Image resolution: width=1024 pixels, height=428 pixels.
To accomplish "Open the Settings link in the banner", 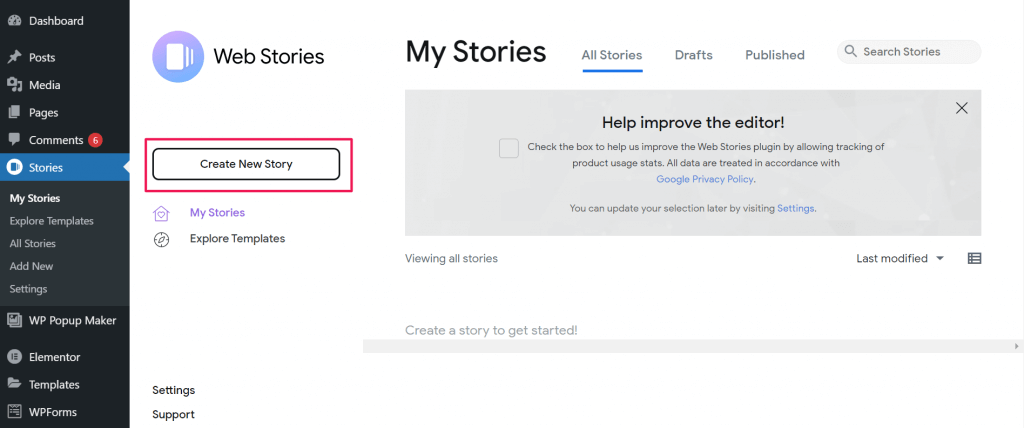I will pyautogui.click(x=795, y=208).
